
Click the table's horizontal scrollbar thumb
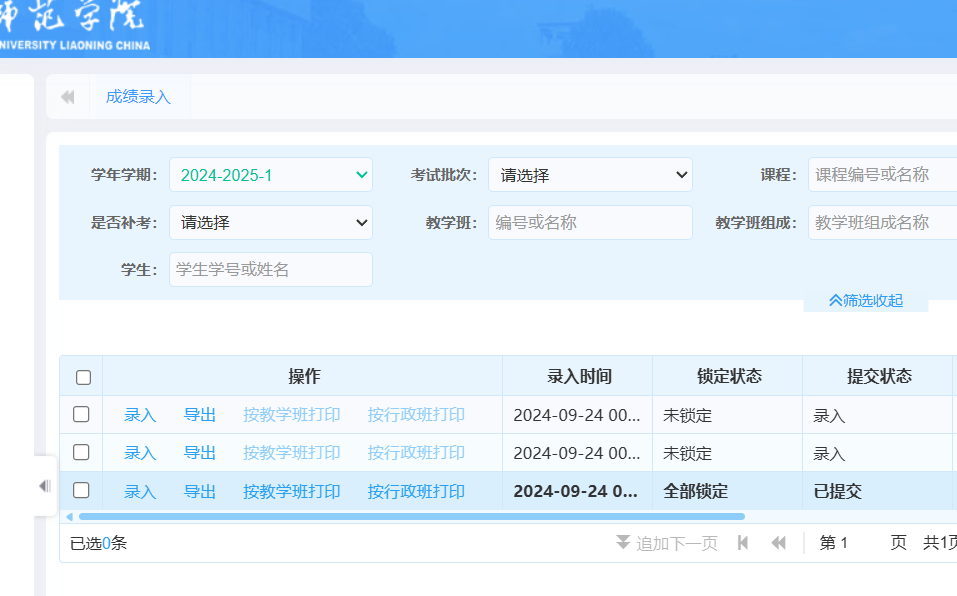(412, 517)
